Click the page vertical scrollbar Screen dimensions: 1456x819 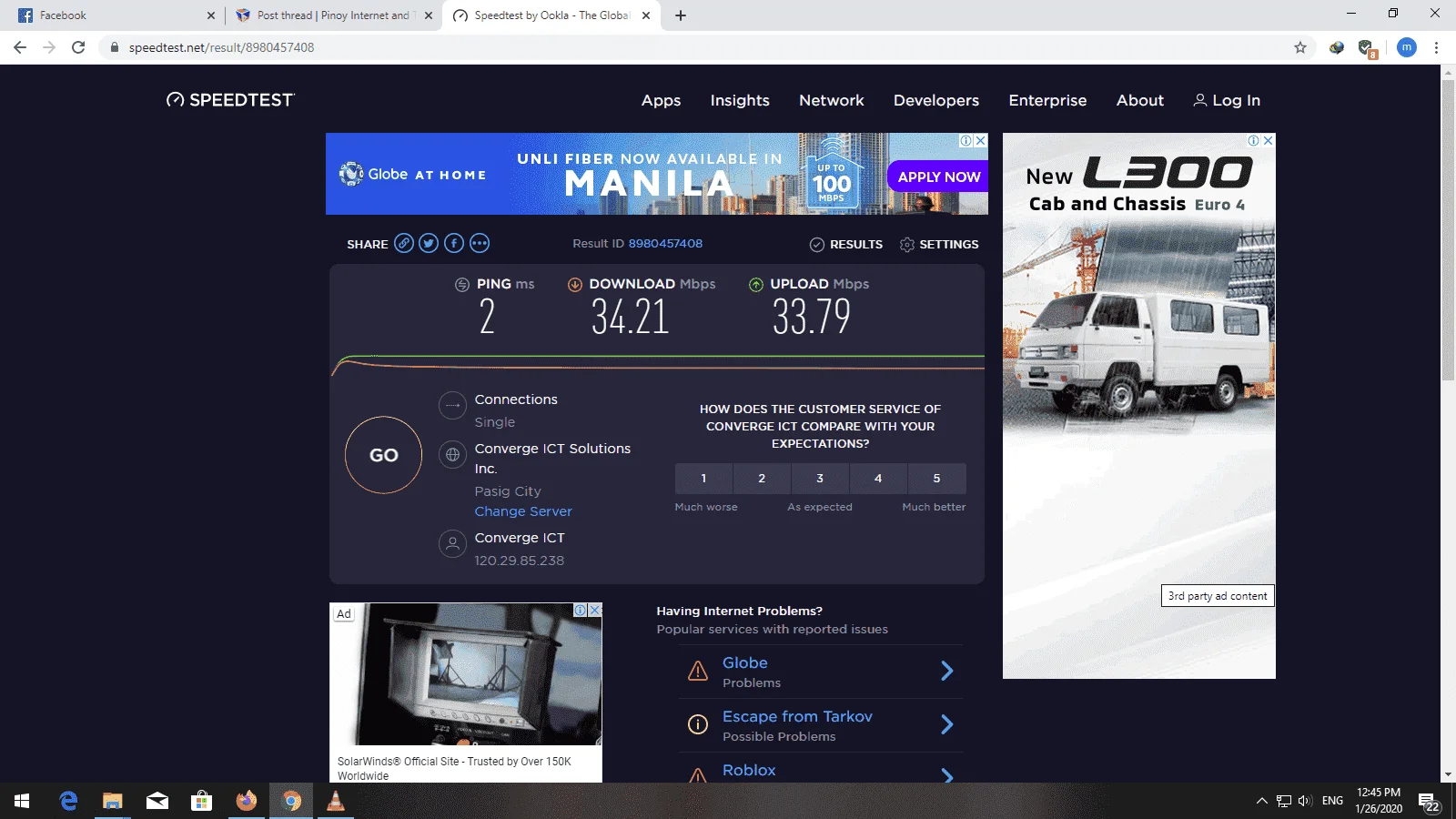[1448, 230]
